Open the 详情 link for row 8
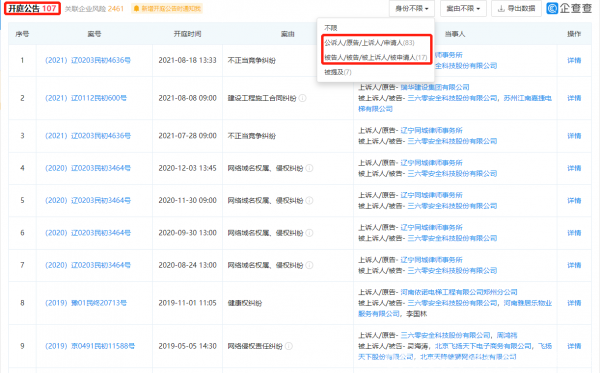Image resolution: width=600 pixels, height=373 pixels. coord(574,303)
